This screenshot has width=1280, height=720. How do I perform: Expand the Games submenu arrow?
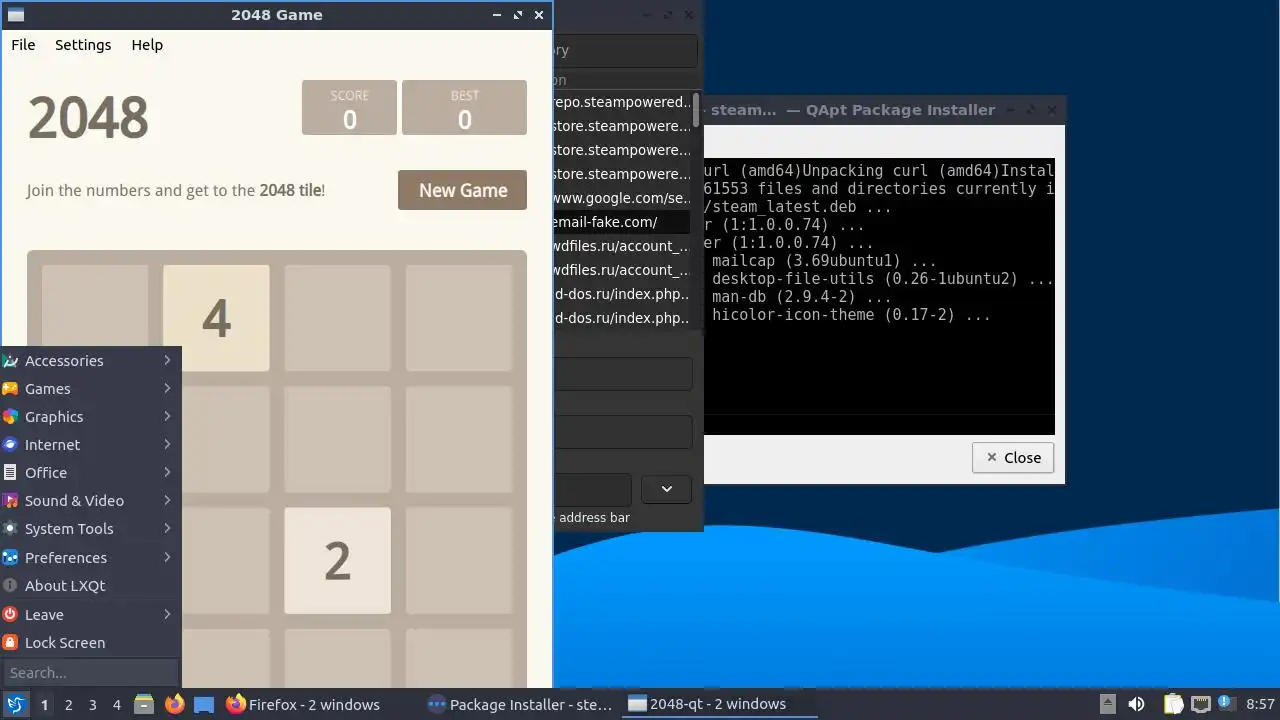pyautogui.click(x=167, y=388)
